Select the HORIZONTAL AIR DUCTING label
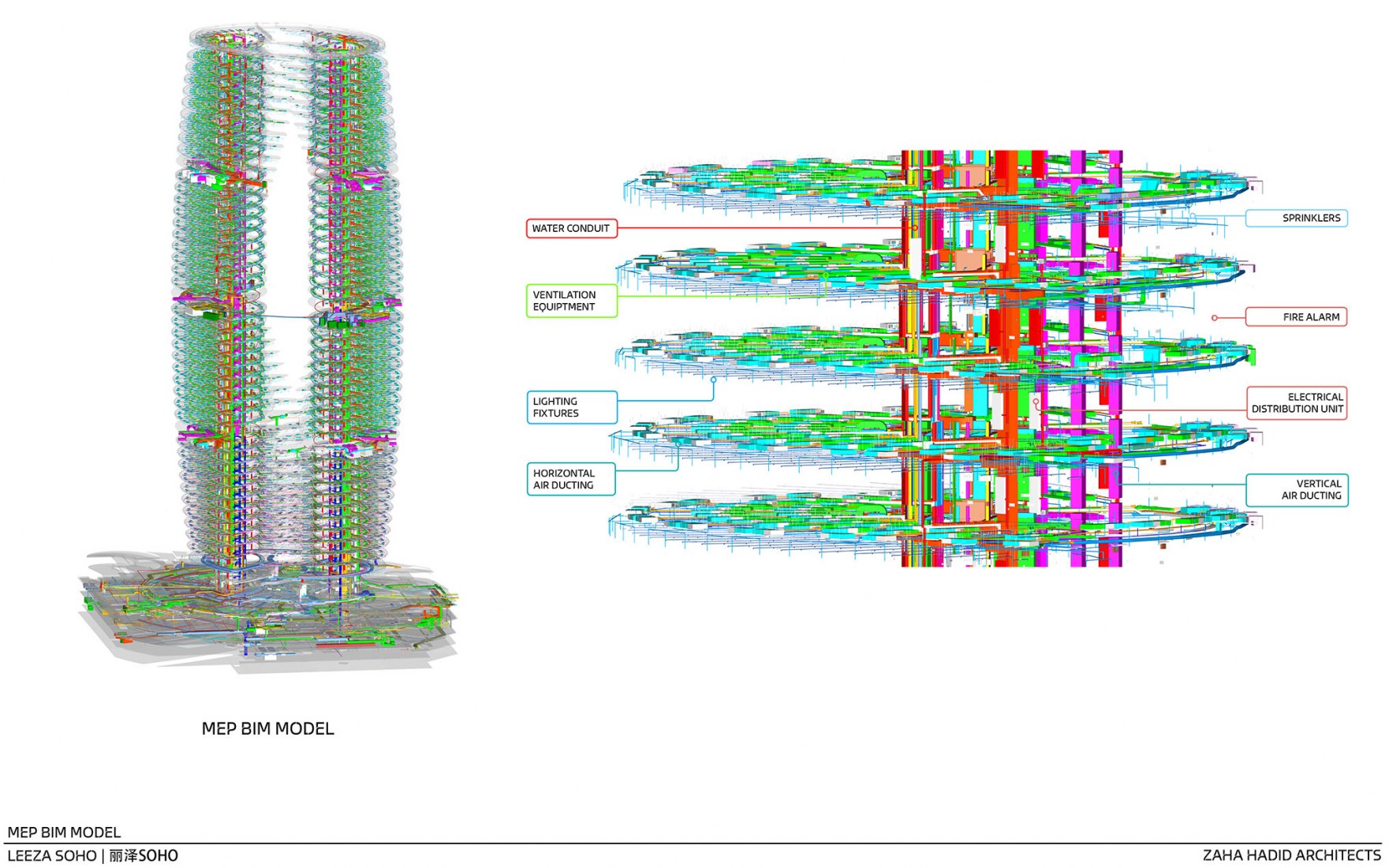 click(x=571, y=480)
